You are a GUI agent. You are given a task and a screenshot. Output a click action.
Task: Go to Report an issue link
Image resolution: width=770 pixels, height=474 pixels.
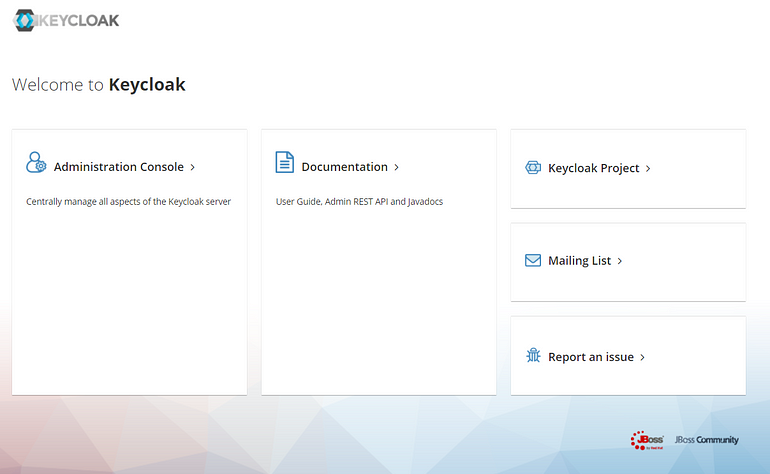tap(591, 357)
